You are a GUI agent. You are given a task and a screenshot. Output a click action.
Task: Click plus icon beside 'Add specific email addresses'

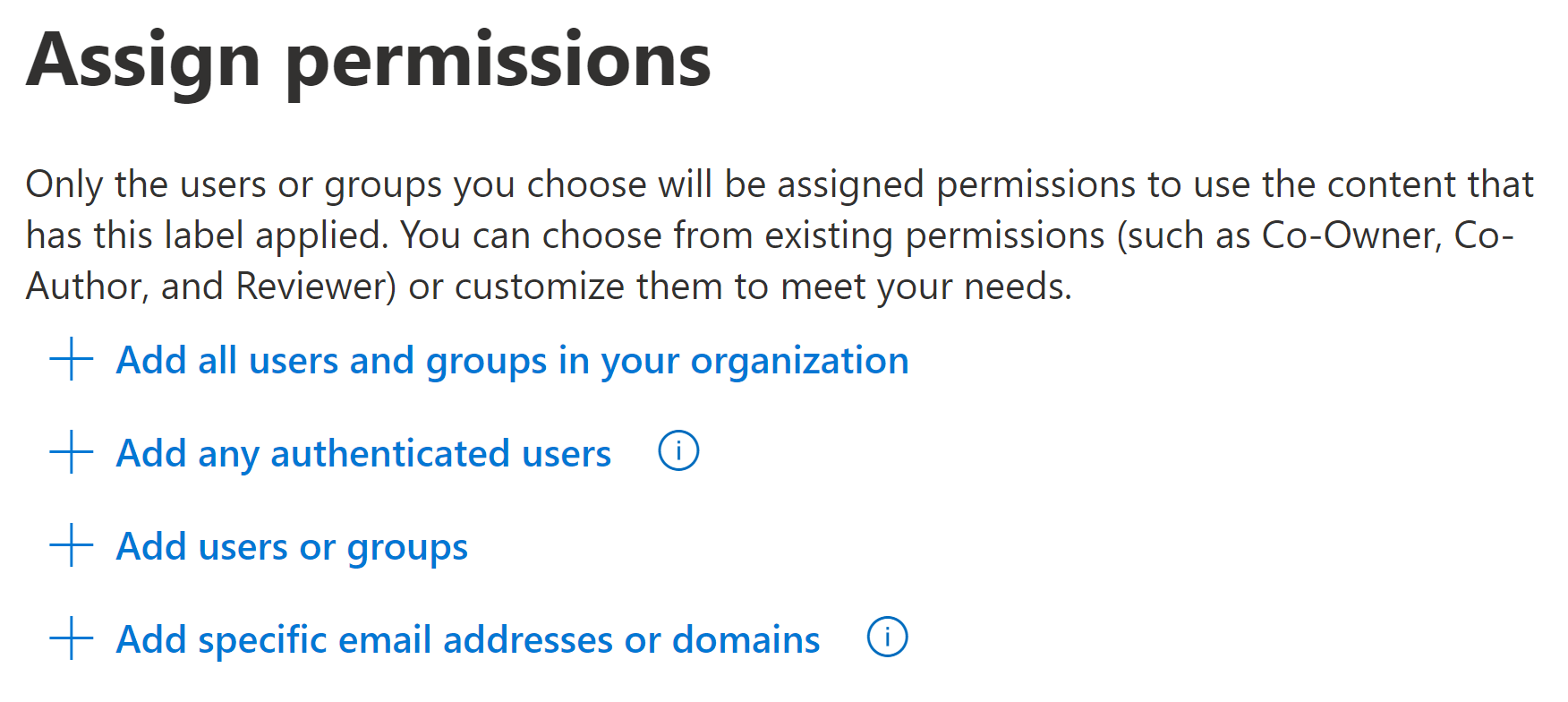tap(72, 638)
